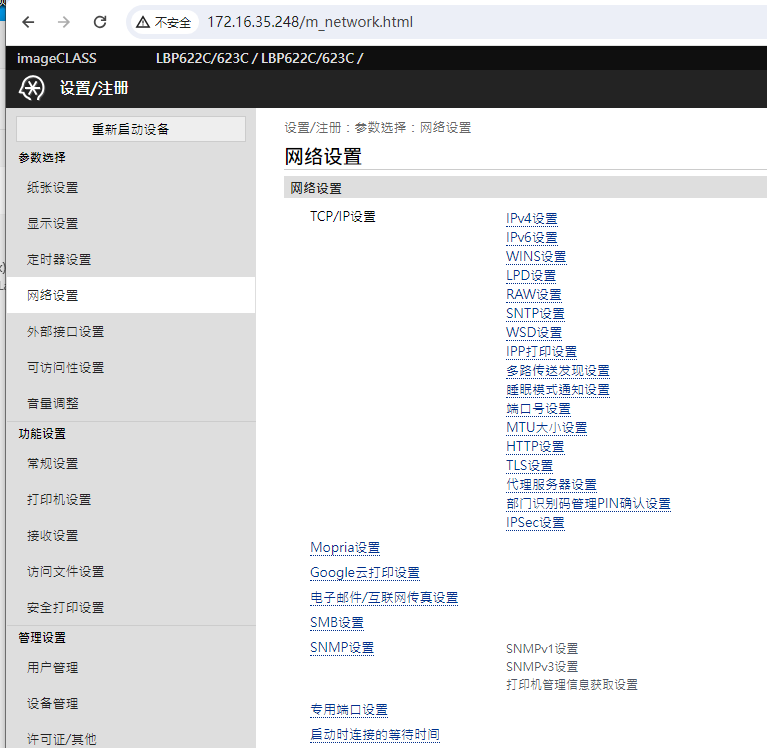Open the RAW设置 link
Image resolution: width=767 pixels, height=748 pixels.
534,295
